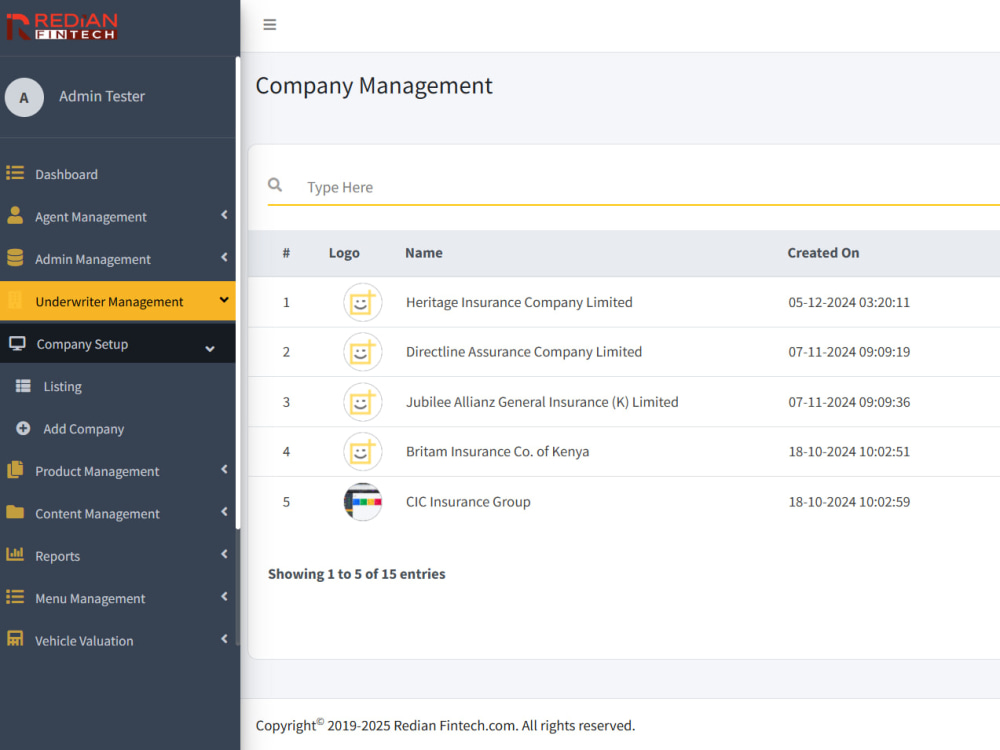This screenshot has width=1000, height=750.
Task: Click the Reports bar chart icon
Action: (x=15, y=554)
